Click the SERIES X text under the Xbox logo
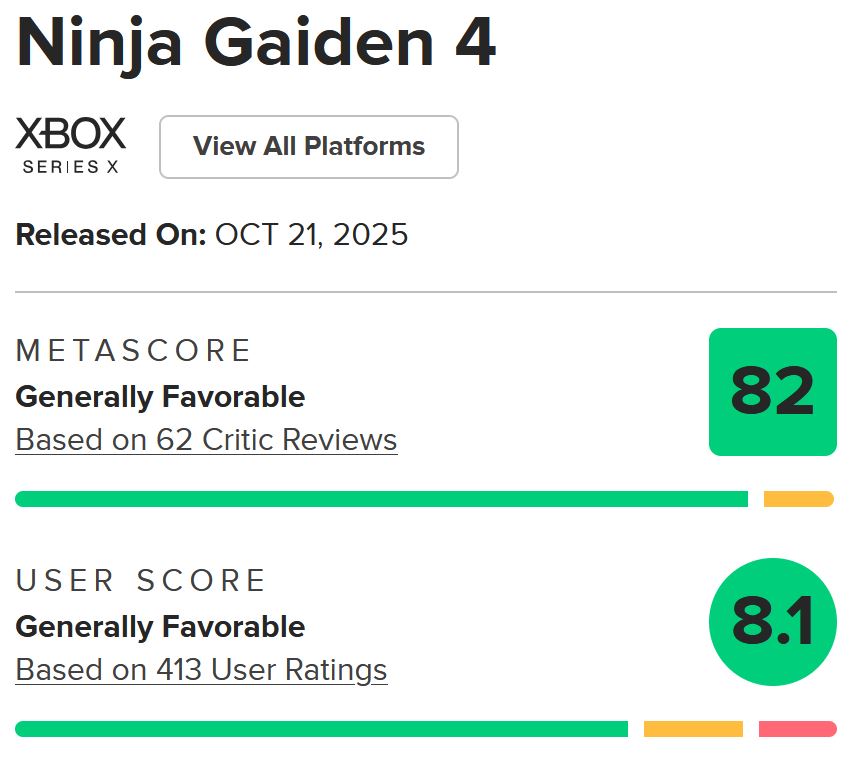This screenshot has width=851, height=762. 70,167
